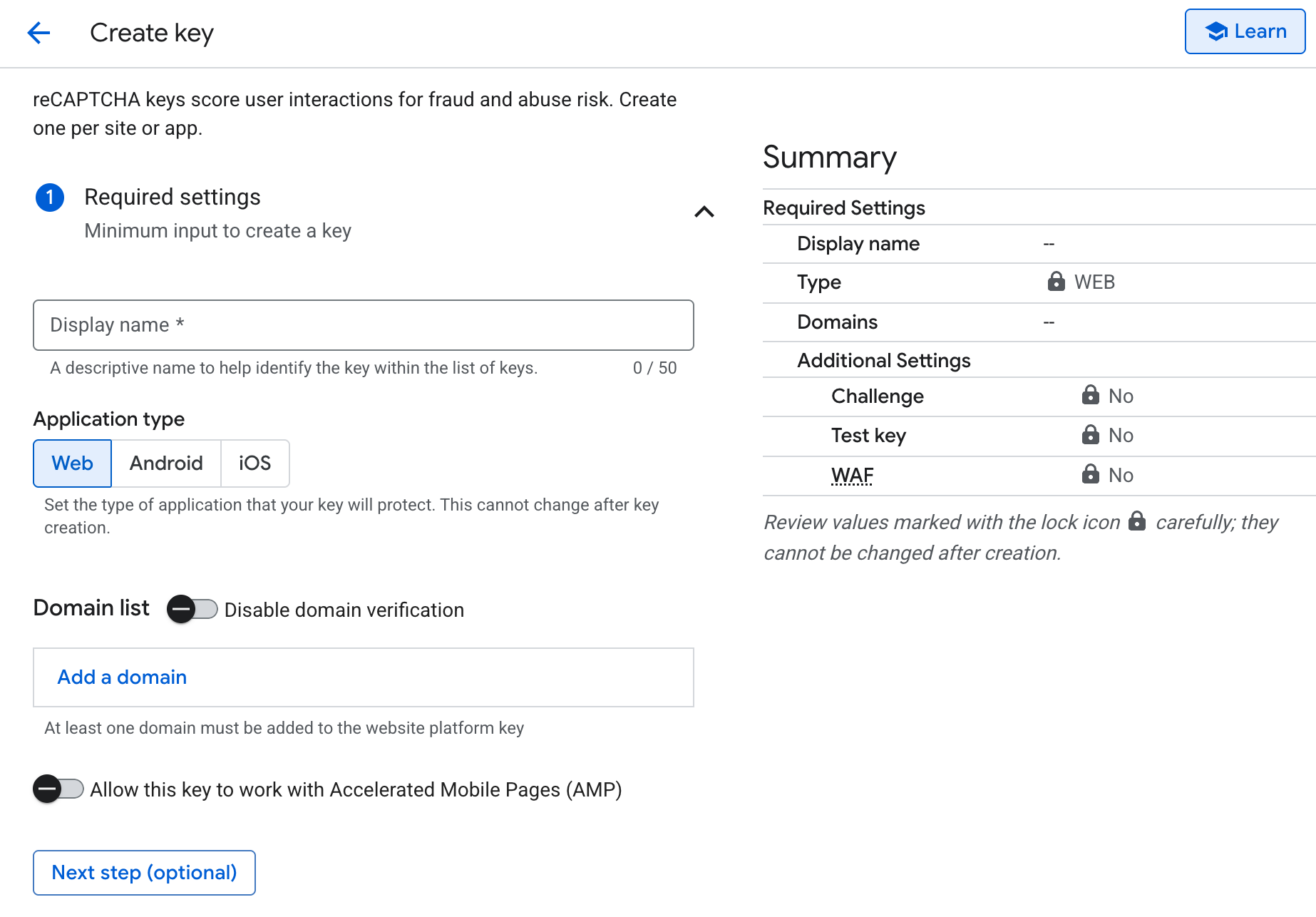
Task: Expand Required settings via its heading
Action: pos(173,198)
